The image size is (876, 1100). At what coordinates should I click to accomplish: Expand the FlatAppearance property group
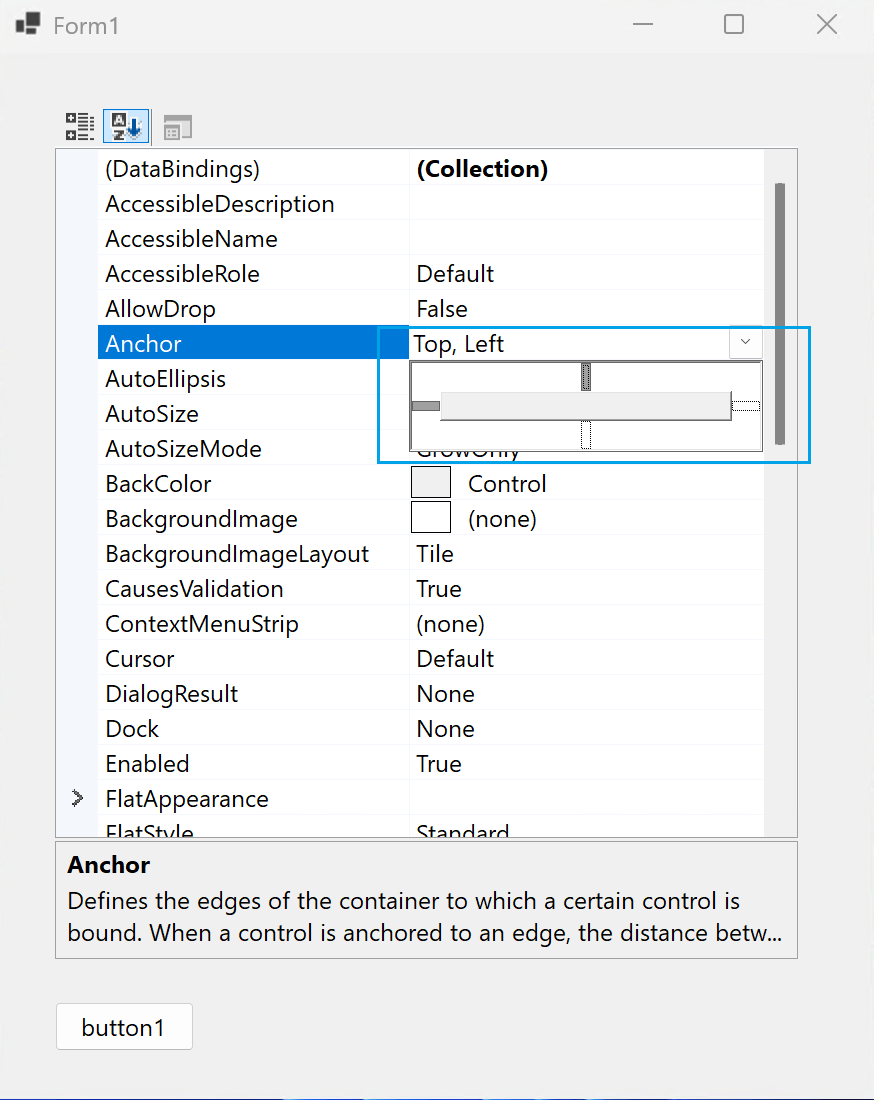(x=79, y=798)
